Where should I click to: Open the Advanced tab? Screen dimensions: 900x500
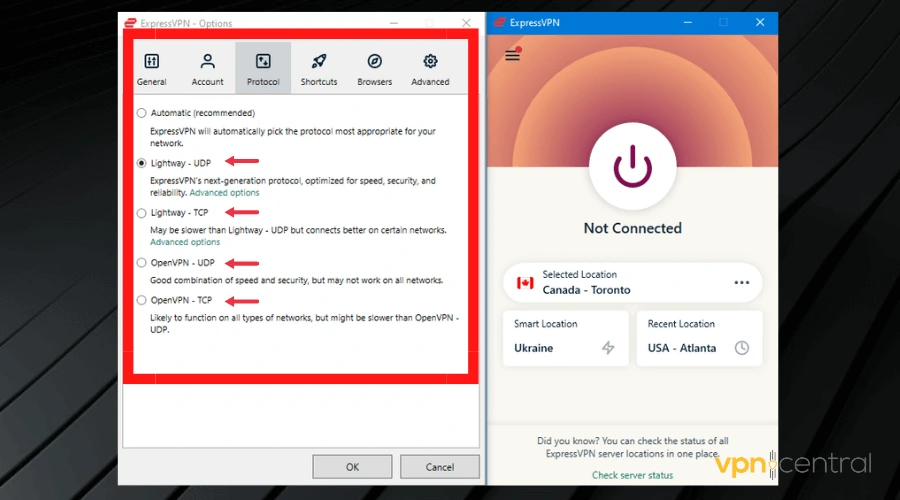pyautogui.click(x=430, y=69)
